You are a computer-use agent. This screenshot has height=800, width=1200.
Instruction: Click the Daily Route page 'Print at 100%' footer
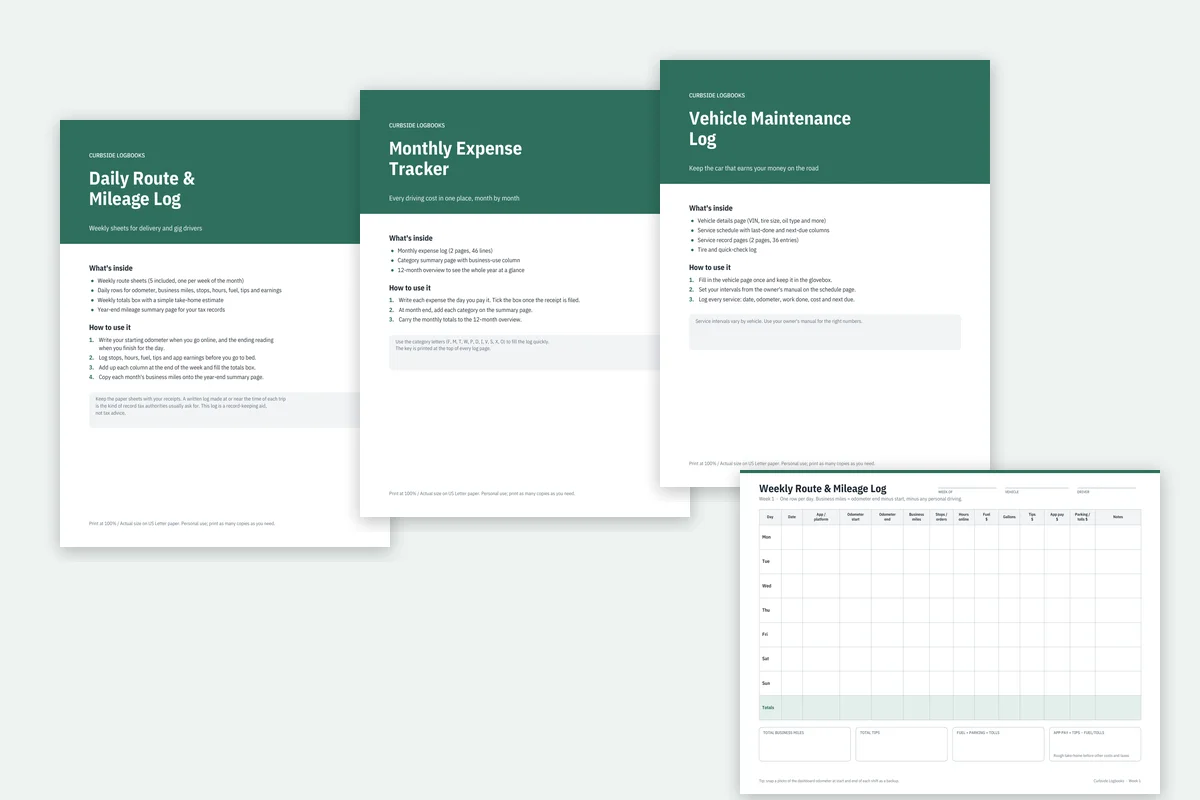point(182,523)
